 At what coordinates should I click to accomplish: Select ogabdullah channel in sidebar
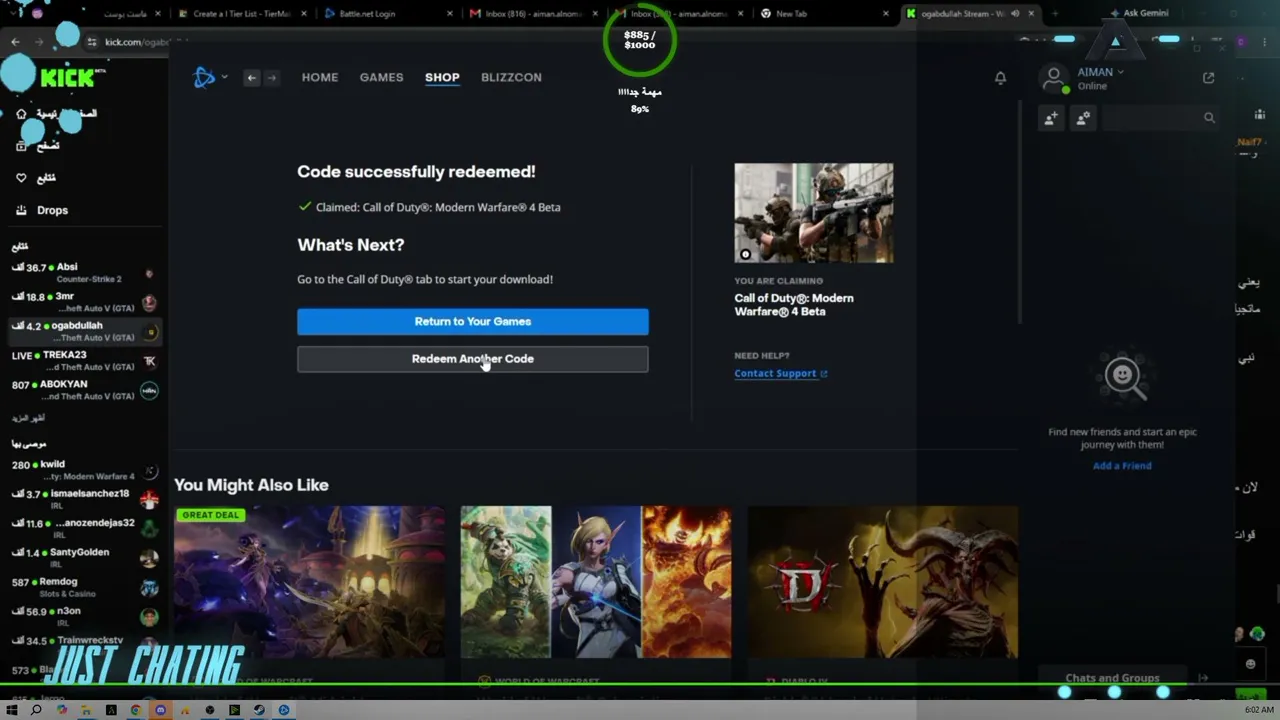coord(85,331)
